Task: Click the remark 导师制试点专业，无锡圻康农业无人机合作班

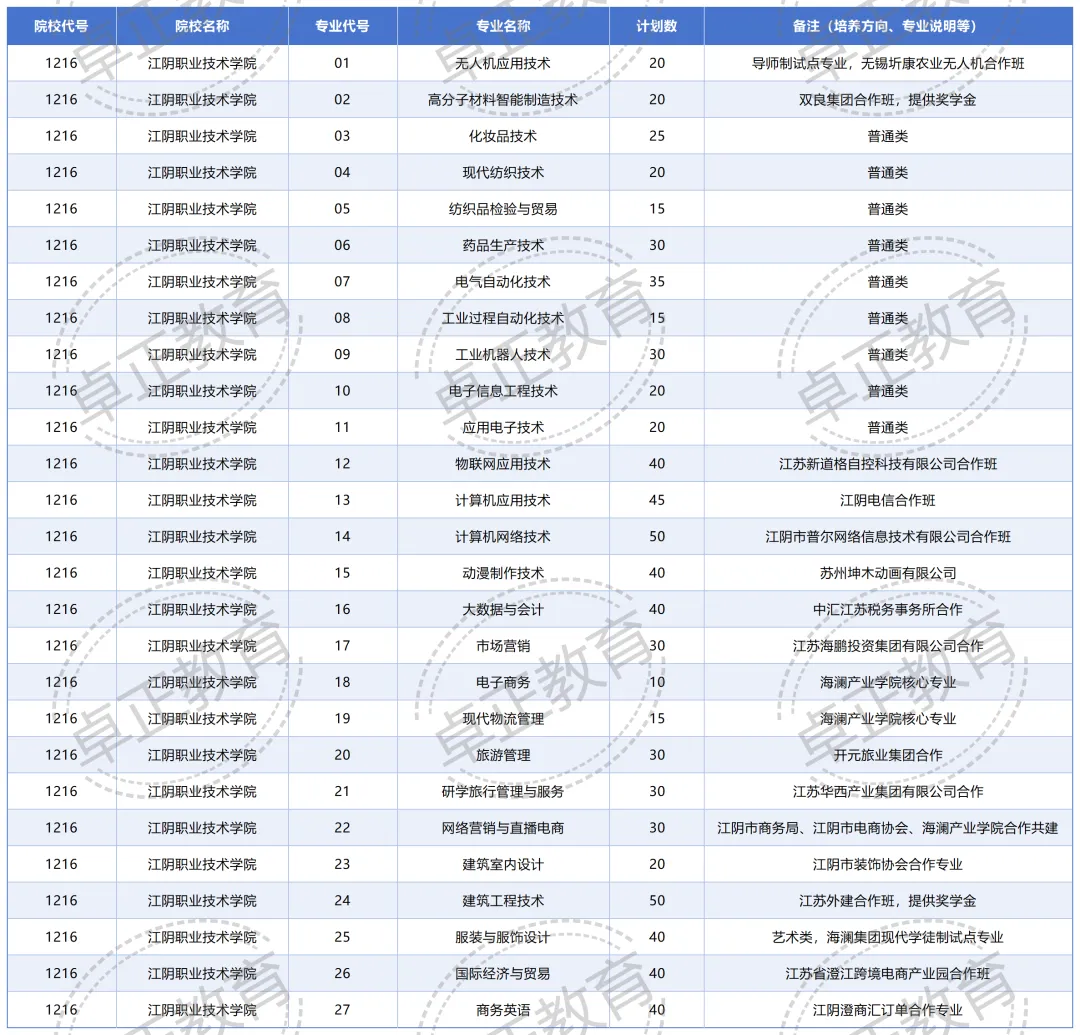Action: [888, 63]
